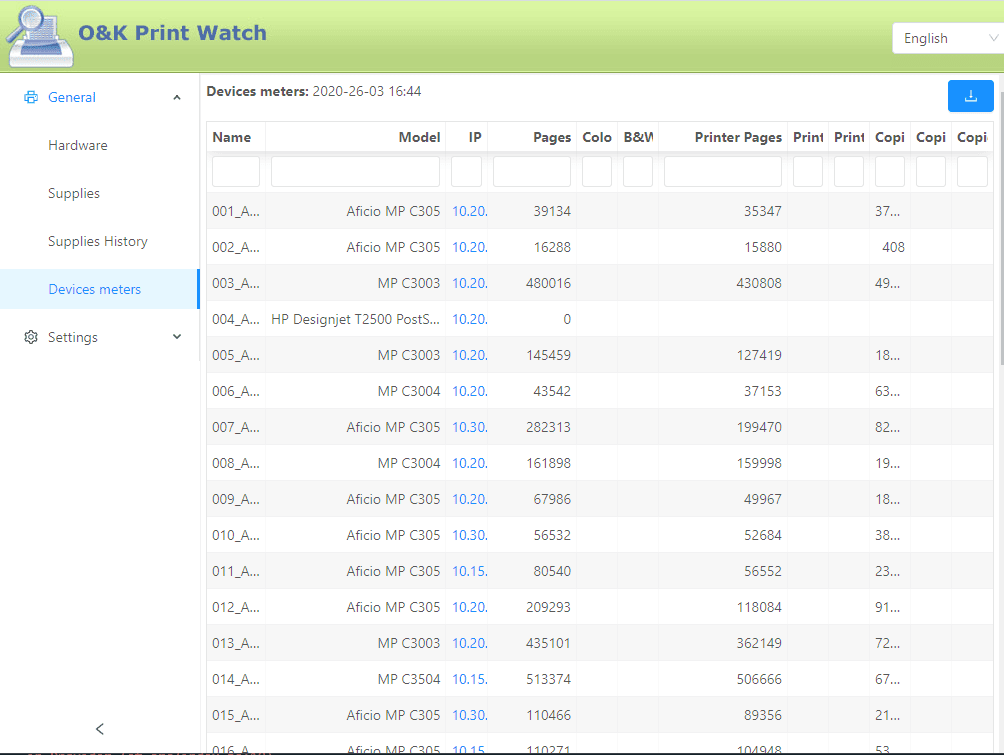1004x755 pixels.
Task: Sort table by Model column header
Action: (419, 137)
